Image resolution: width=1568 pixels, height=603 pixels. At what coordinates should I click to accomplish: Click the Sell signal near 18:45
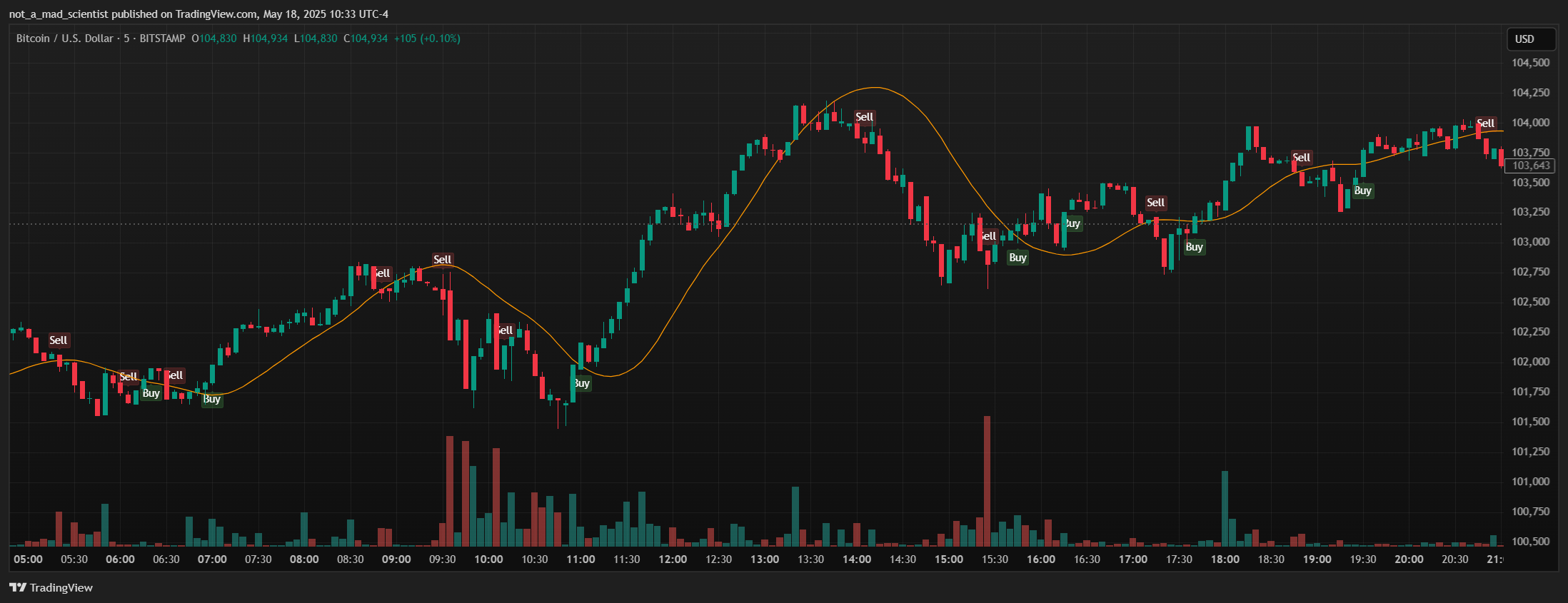pyautogui.click(x=1302, y=158)
